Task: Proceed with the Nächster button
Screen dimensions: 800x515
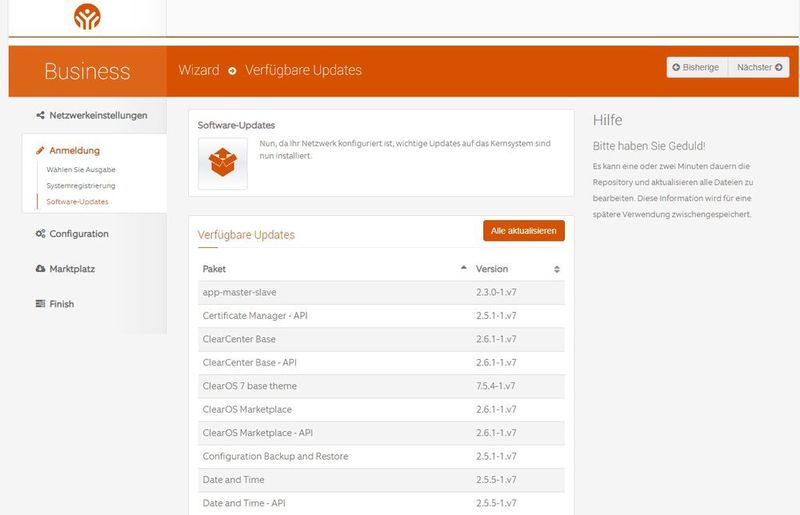Action: pos(759,67)
